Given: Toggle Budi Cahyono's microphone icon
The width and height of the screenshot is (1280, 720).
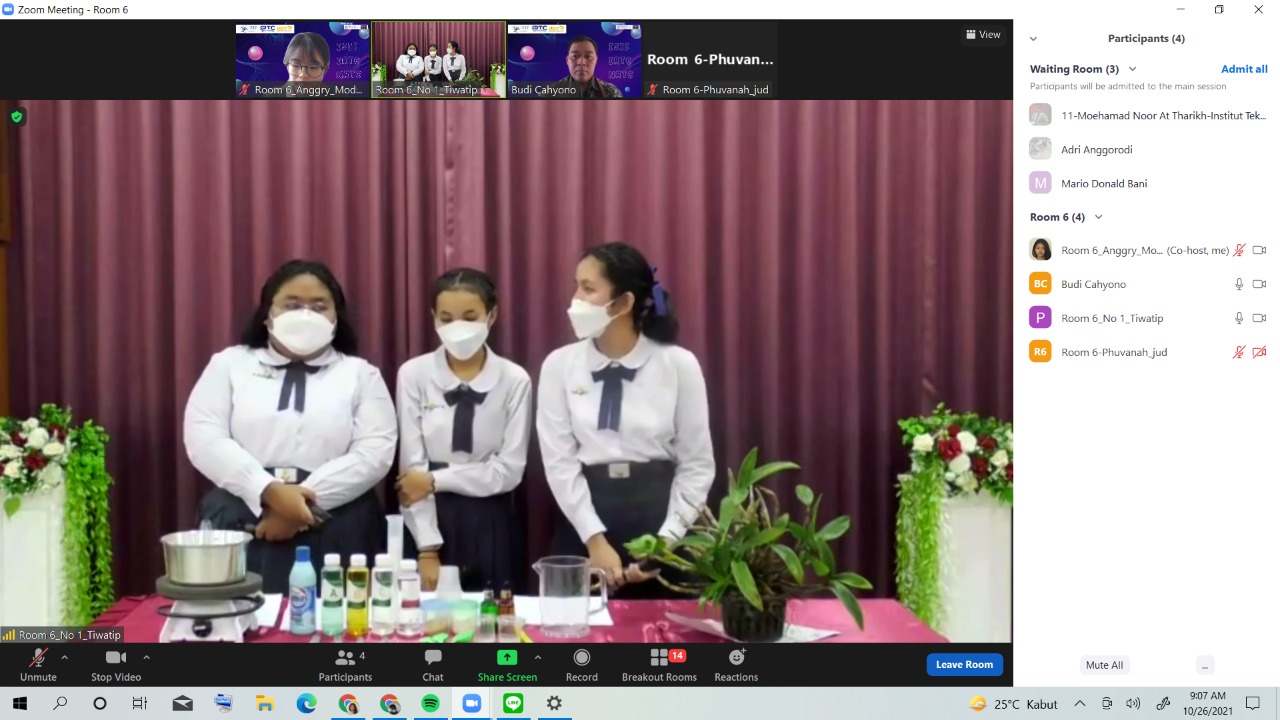Looking at the screenshot, I should 1239,284.
